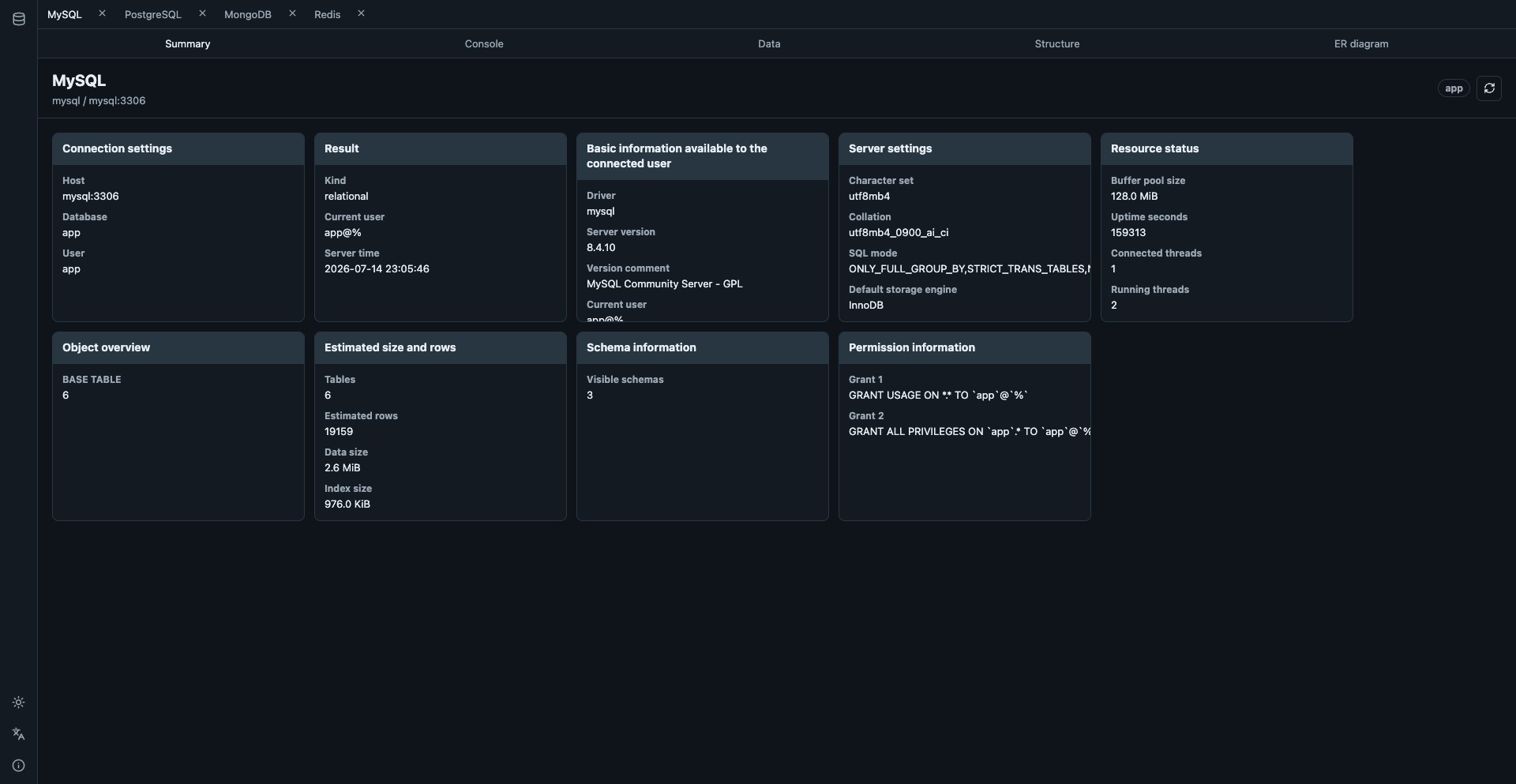Click the Object overview card header
The image size is (1516, 784).
178,347
